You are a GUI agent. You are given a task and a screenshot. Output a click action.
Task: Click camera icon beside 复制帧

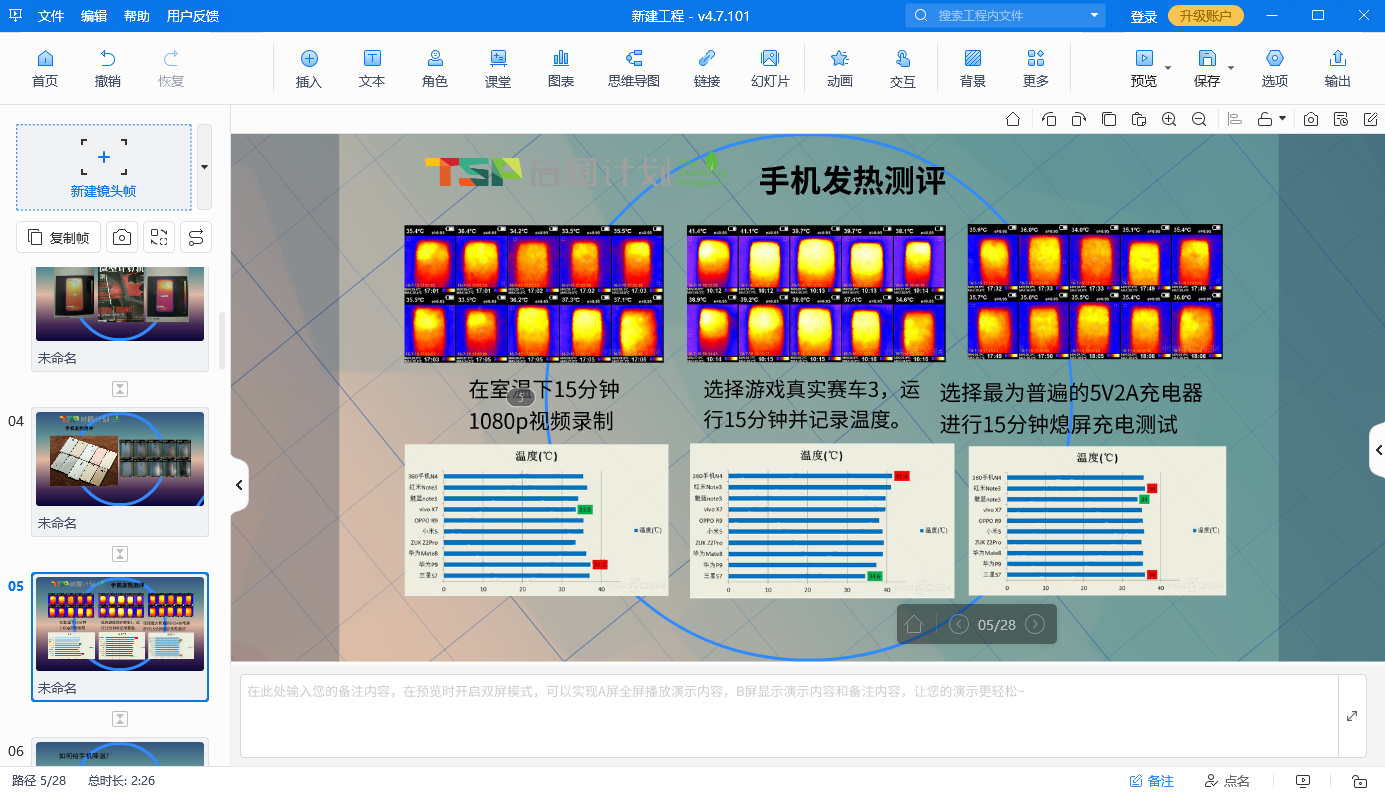coord(121,237)
